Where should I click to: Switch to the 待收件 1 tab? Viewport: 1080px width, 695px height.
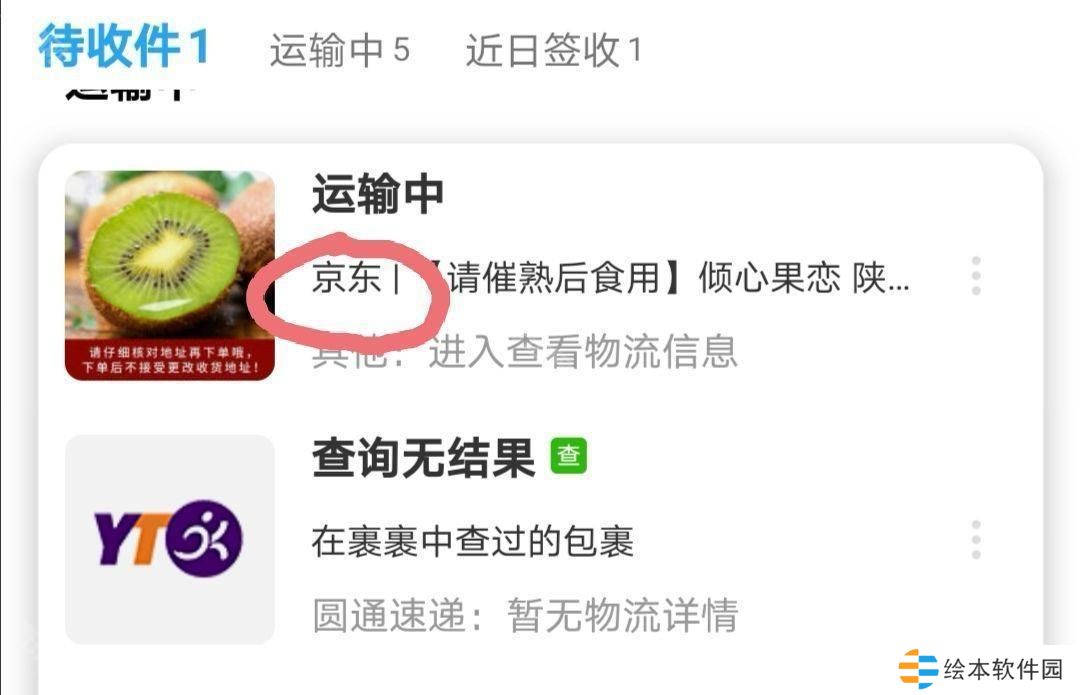tap(123, 47)
